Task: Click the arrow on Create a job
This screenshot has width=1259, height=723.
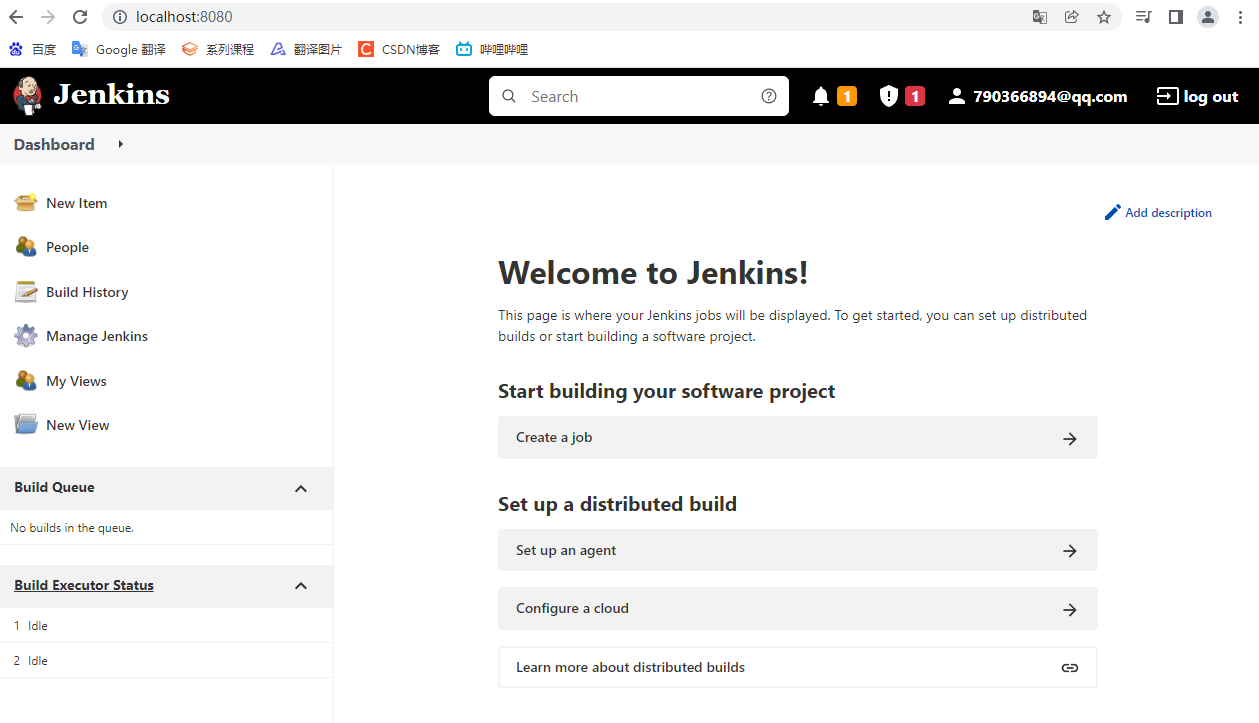Action: (x=1070, y=438)
